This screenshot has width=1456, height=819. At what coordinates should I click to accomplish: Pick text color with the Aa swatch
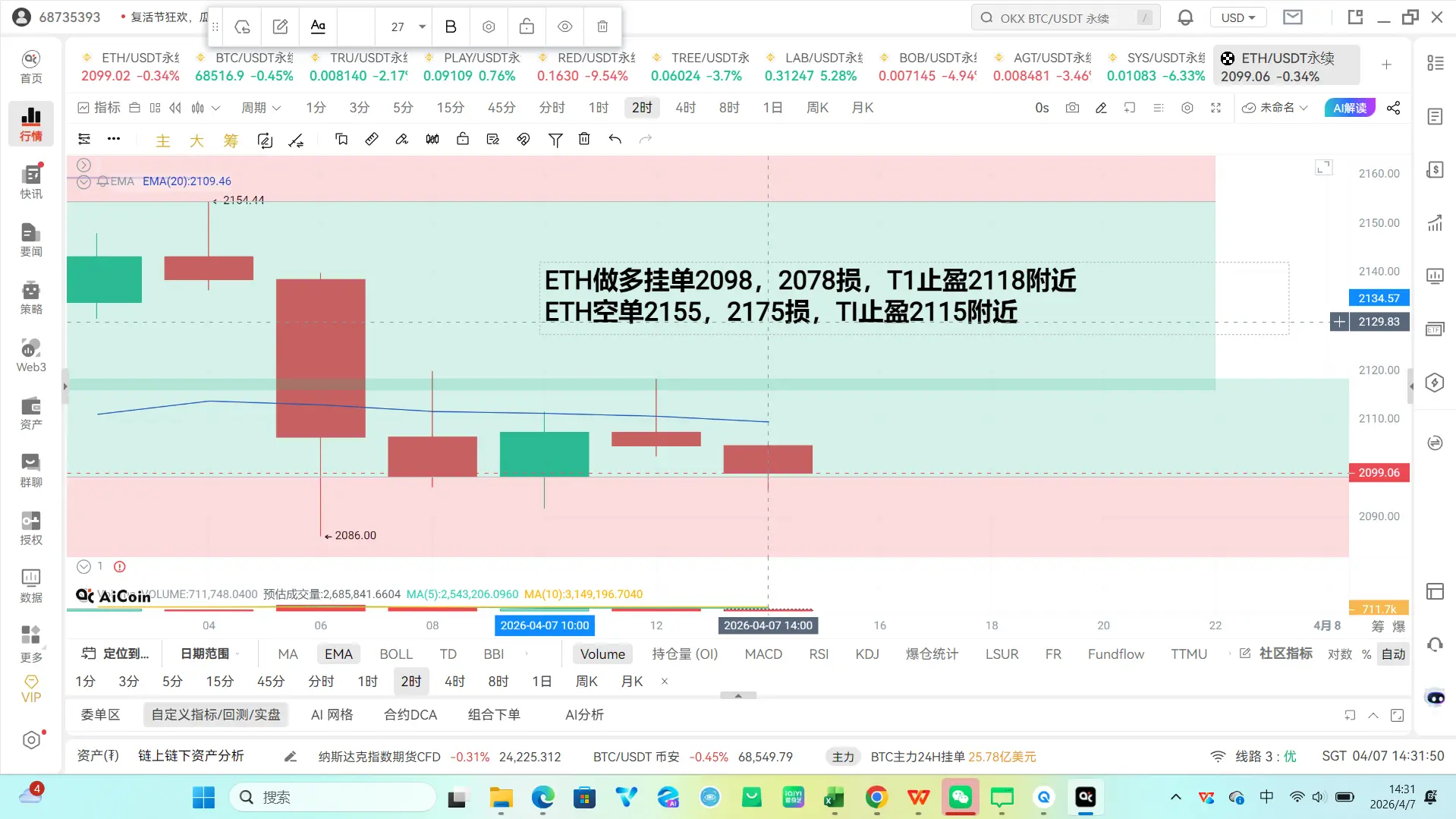(x=318, y=27)
